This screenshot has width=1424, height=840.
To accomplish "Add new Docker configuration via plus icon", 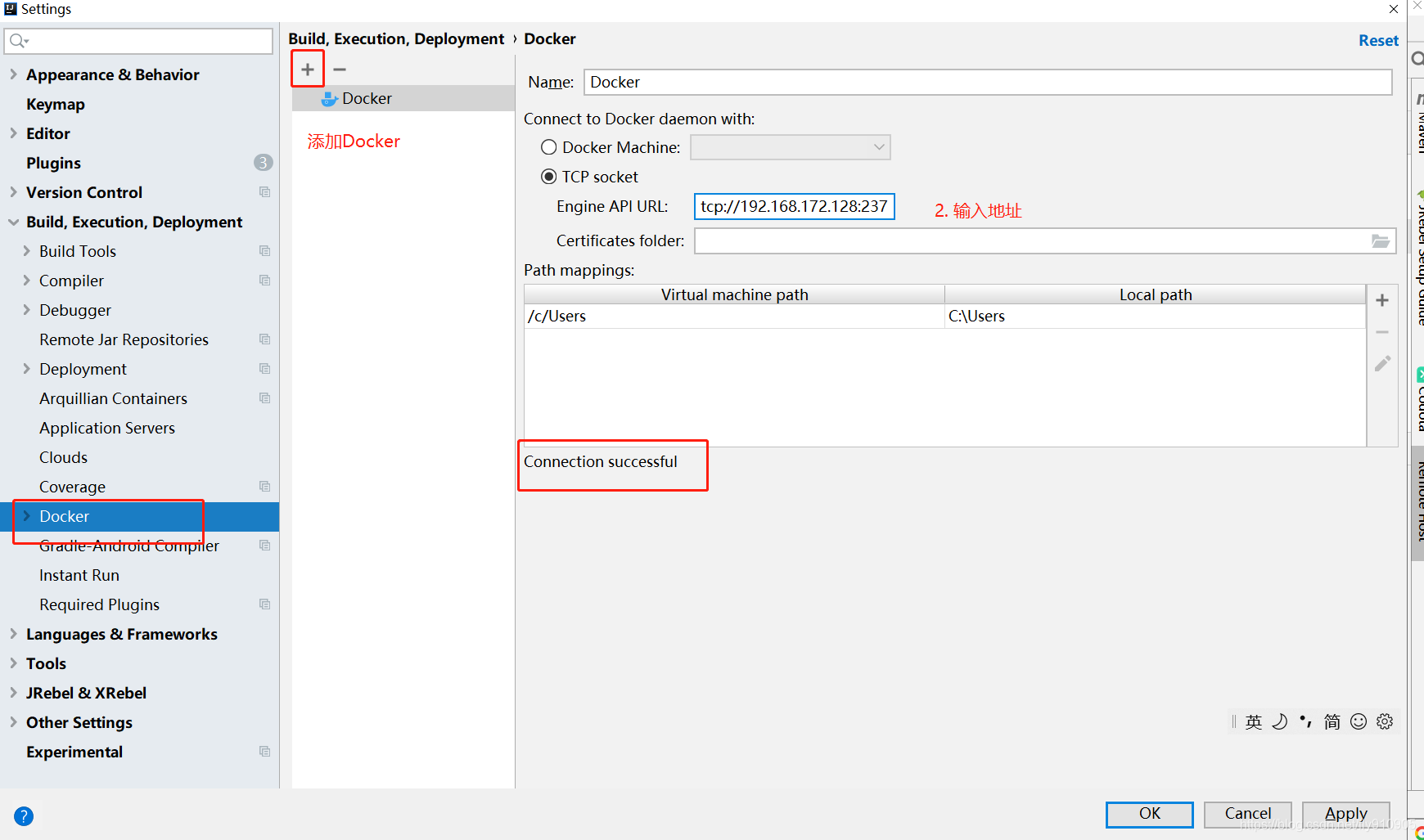I will tap(308, 69).
